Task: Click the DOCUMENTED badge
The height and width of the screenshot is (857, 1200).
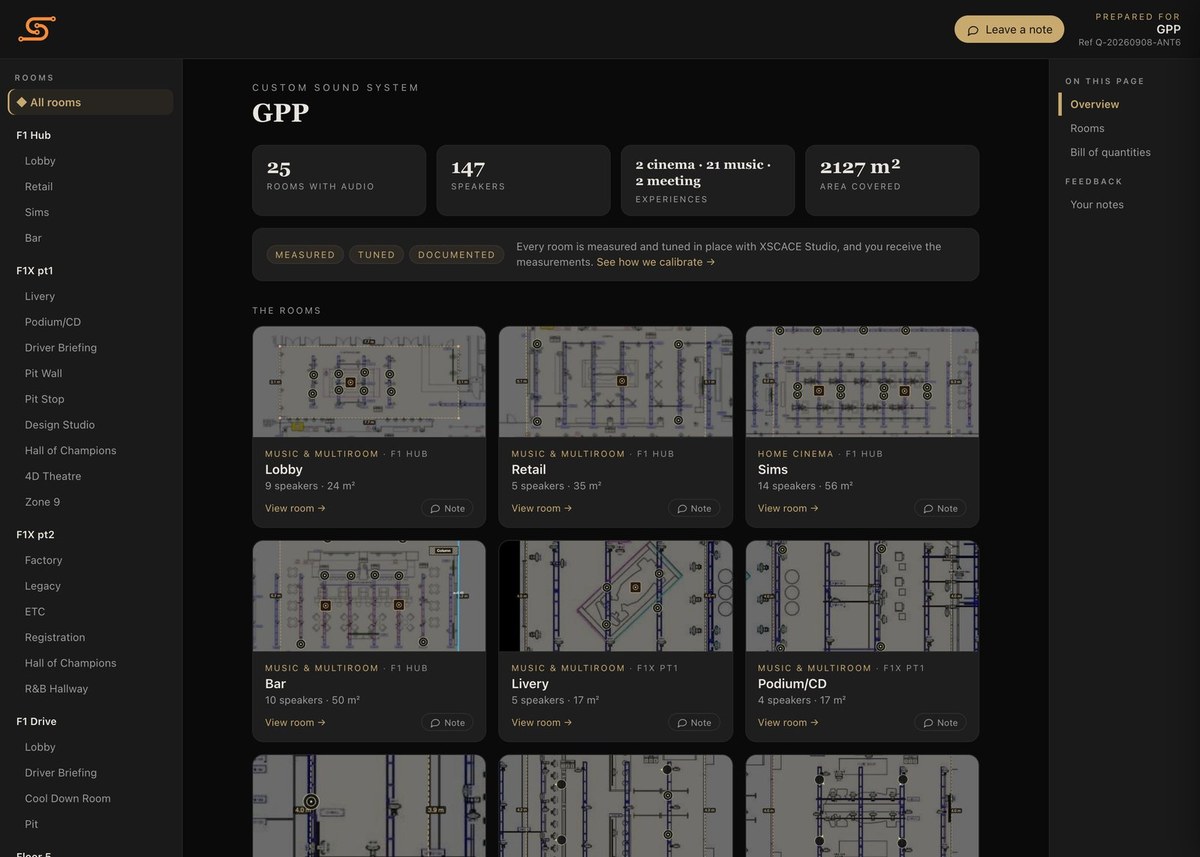Action: click(x=456, y=255)
